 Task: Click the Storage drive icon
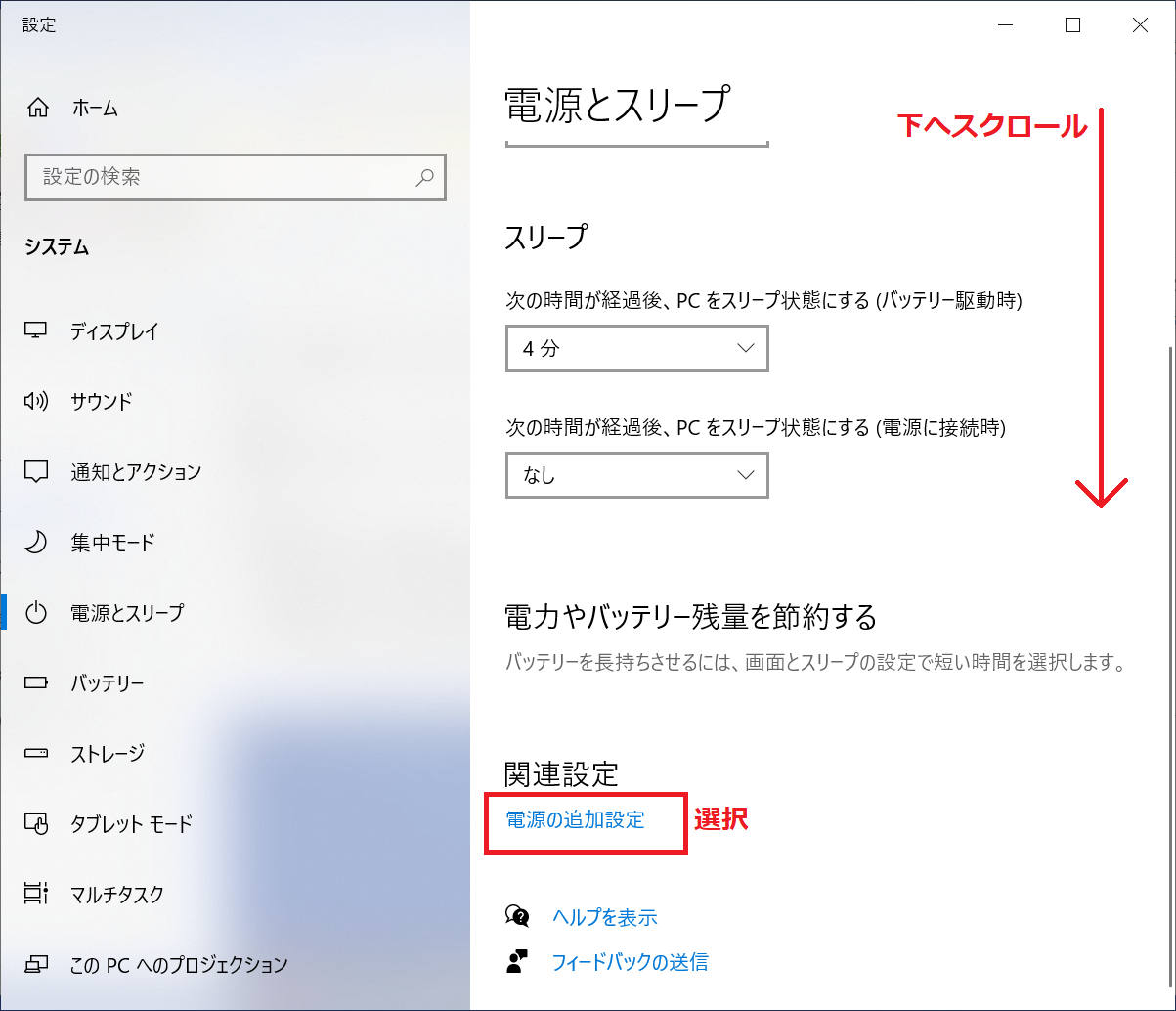tap(36, 754)
